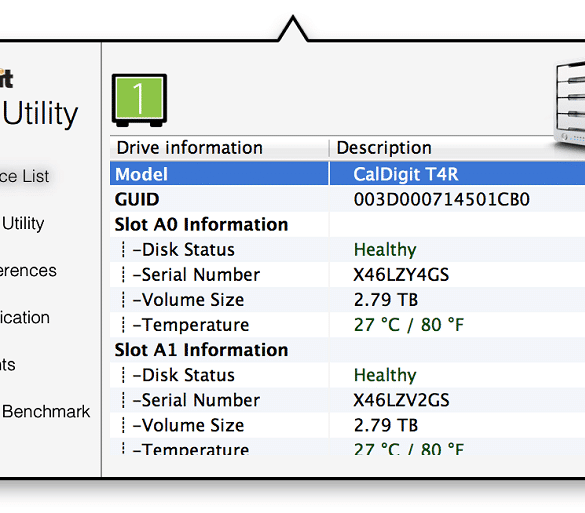Image resolution: width=585 pixels, height=513 pixels.
Task: Click Slot A1 2.79 TB value
Action: [x=386, y=425]
